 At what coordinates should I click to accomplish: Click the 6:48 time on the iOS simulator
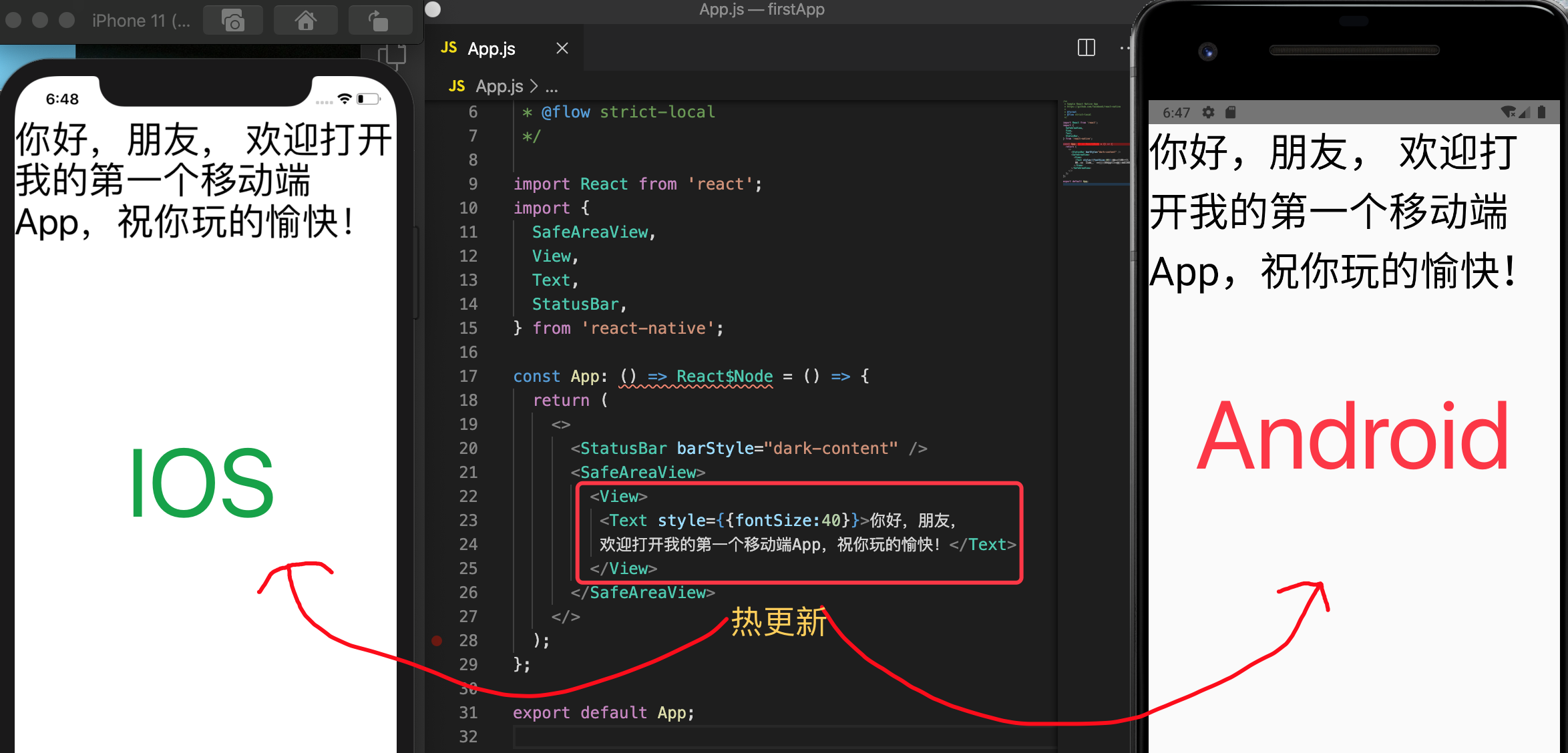click(x=62, y=99)
